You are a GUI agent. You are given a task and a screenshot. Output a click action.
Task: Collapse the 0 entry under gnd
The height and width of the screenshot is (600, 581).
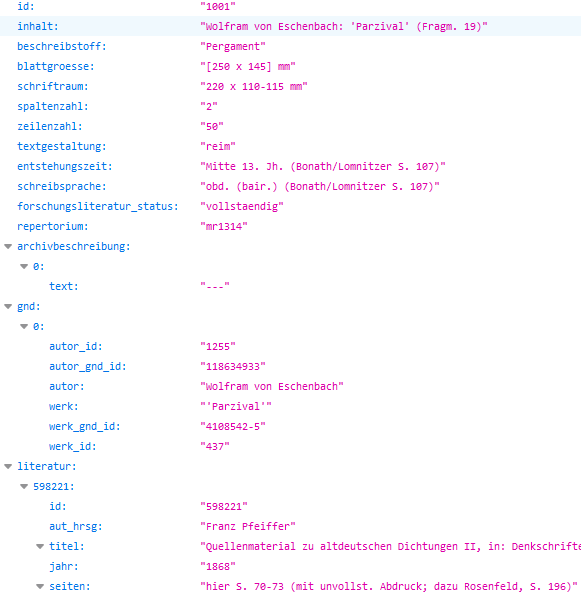(x=24, y=326)
